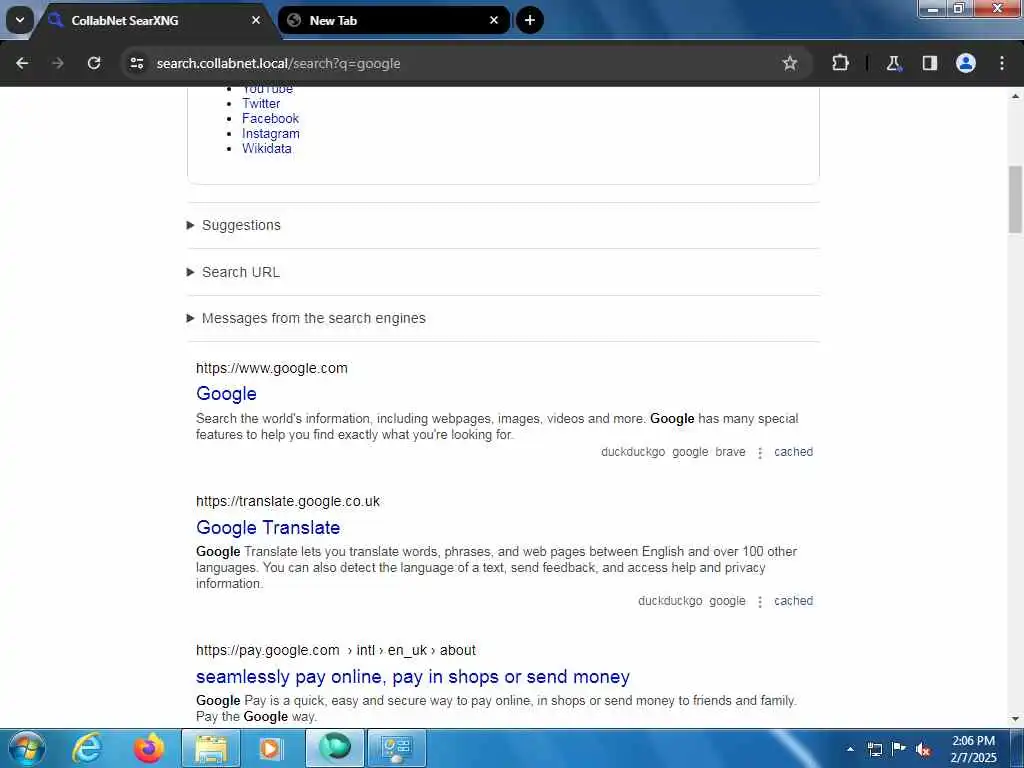
Task: Open site information icon in address bar
Action: click(136, 63)
